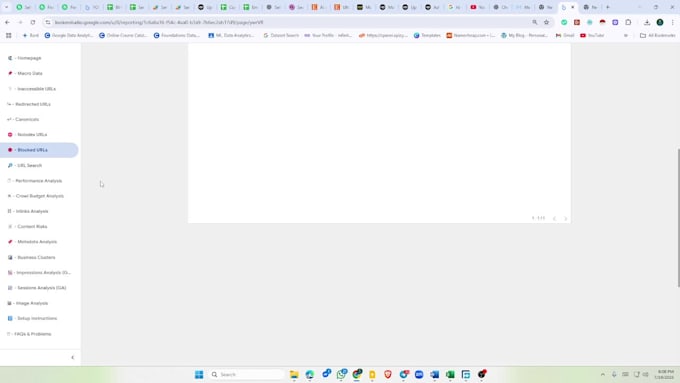The width and height of the screenshot is (680, 383).
Task: Open the Image Analysis page
Action: pyautogui.click(x=28, y=303)
